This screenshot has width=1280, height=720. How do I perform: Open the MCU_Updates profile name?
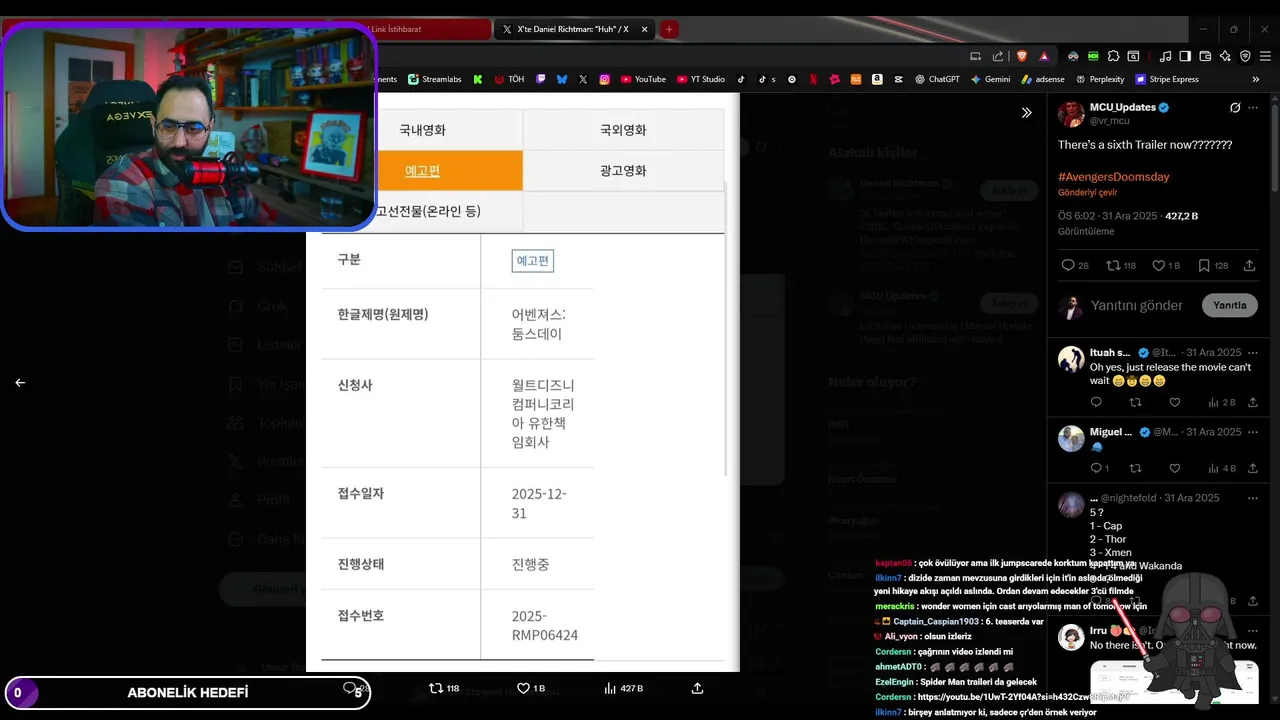1123,107
